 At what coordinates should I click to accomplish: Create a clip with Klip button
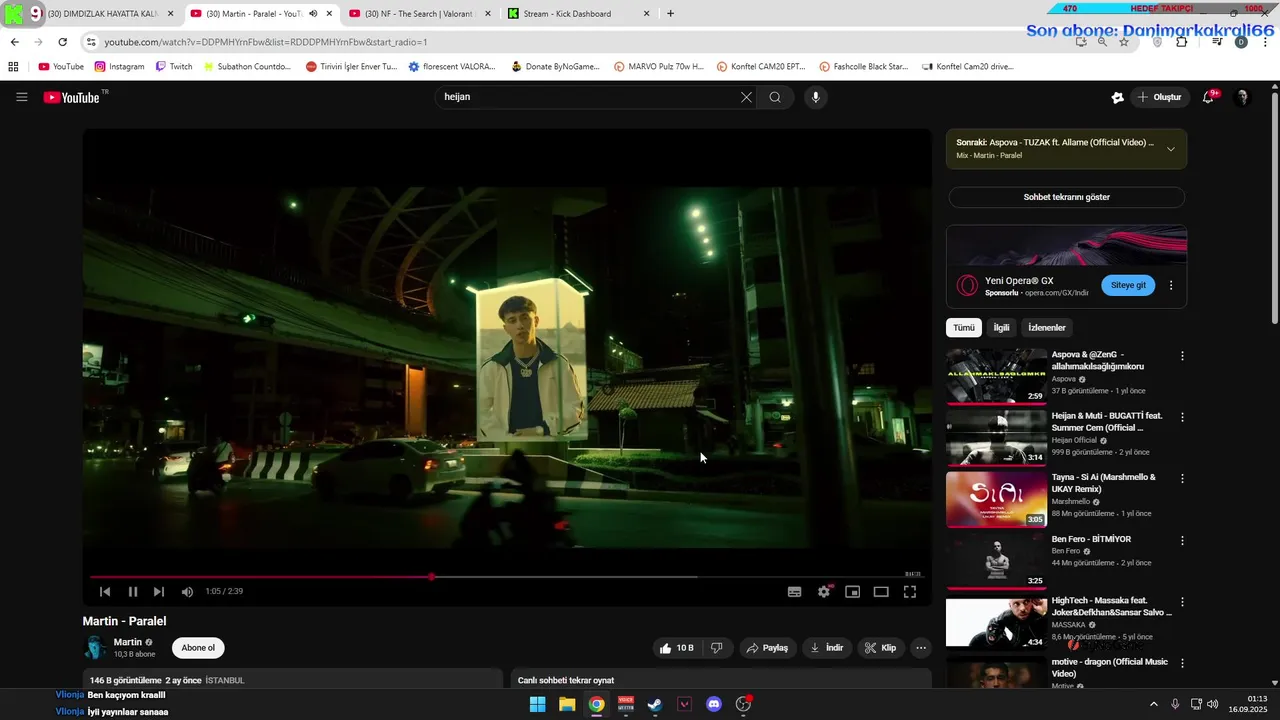881,648
